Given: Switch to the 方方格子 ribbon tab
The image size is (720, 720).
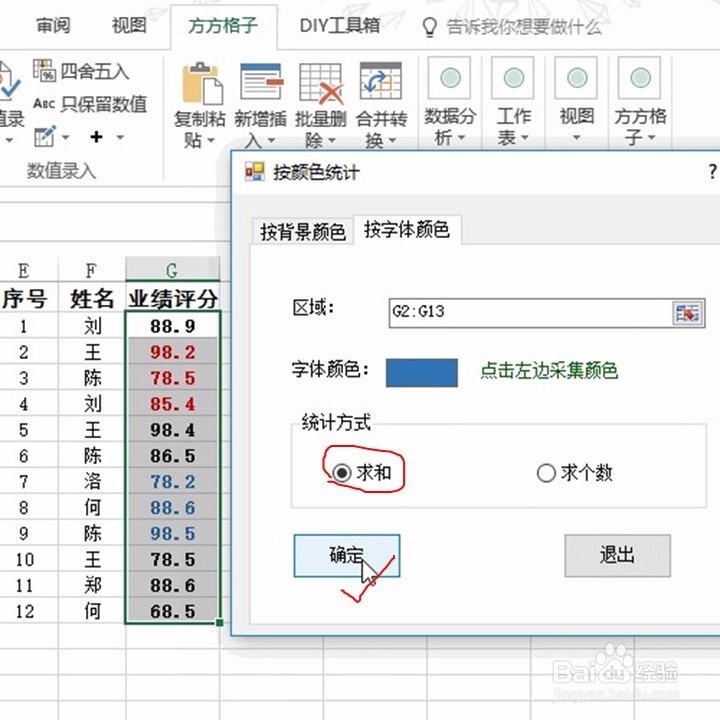Looking at the screenshot, I should pos(223,26).
